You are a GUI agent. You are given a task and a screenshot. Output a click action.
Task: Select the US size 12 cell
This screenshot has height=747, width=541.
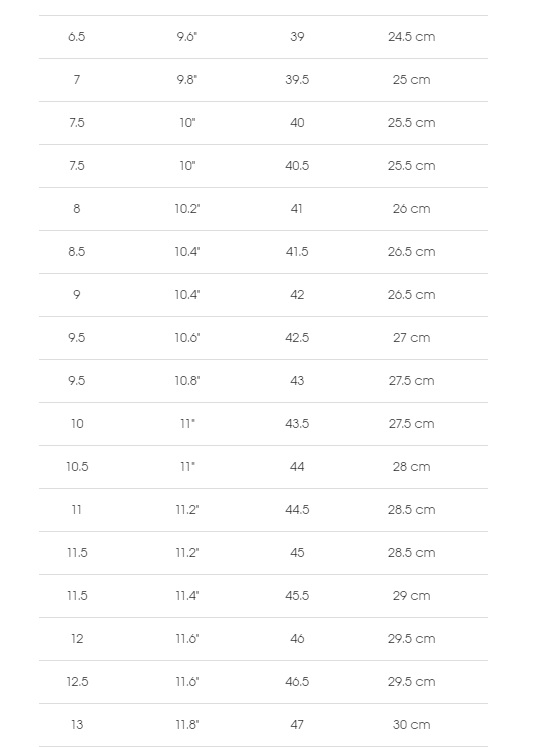[77, 639]
